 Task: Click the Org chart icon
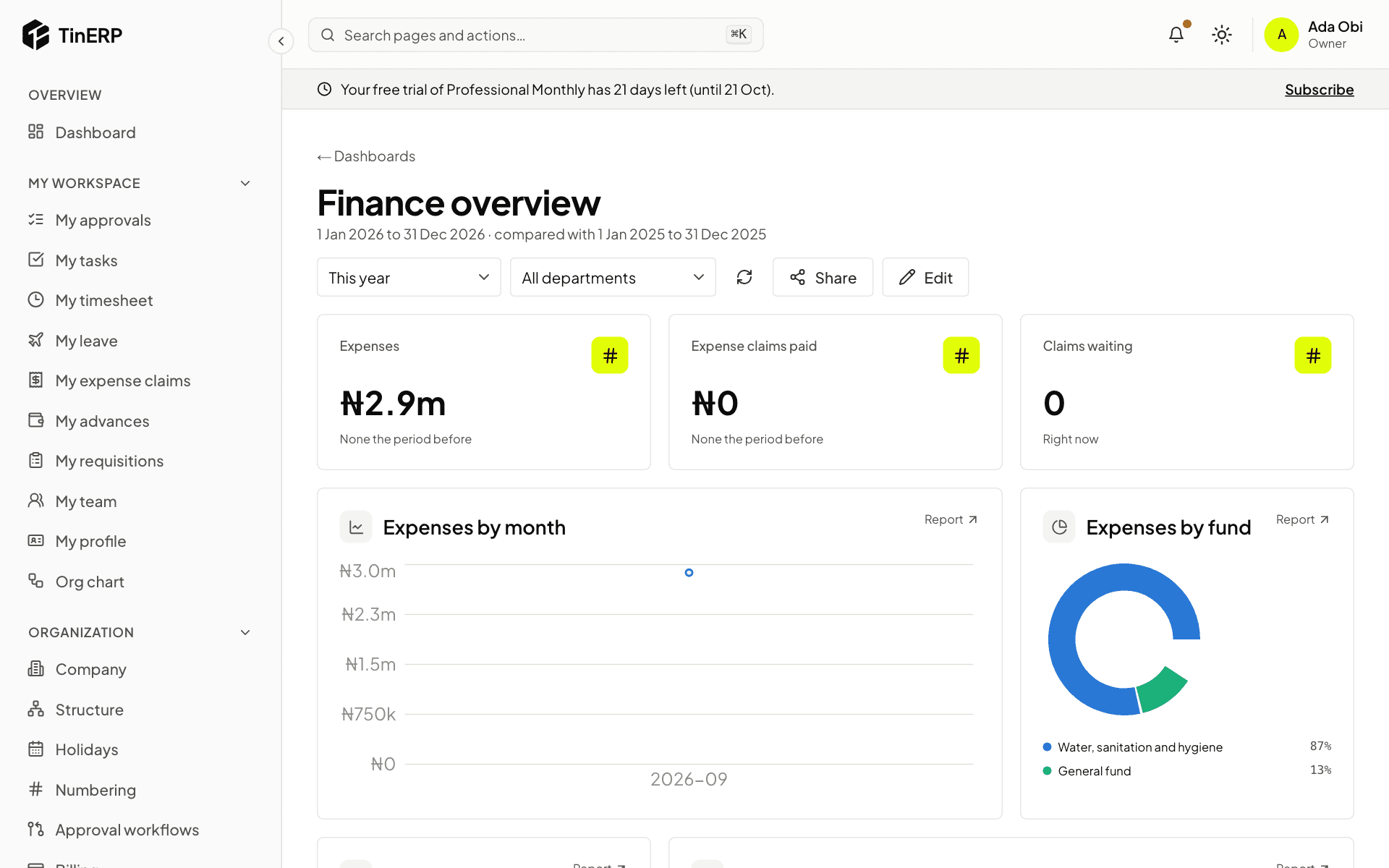pos(35,581)
